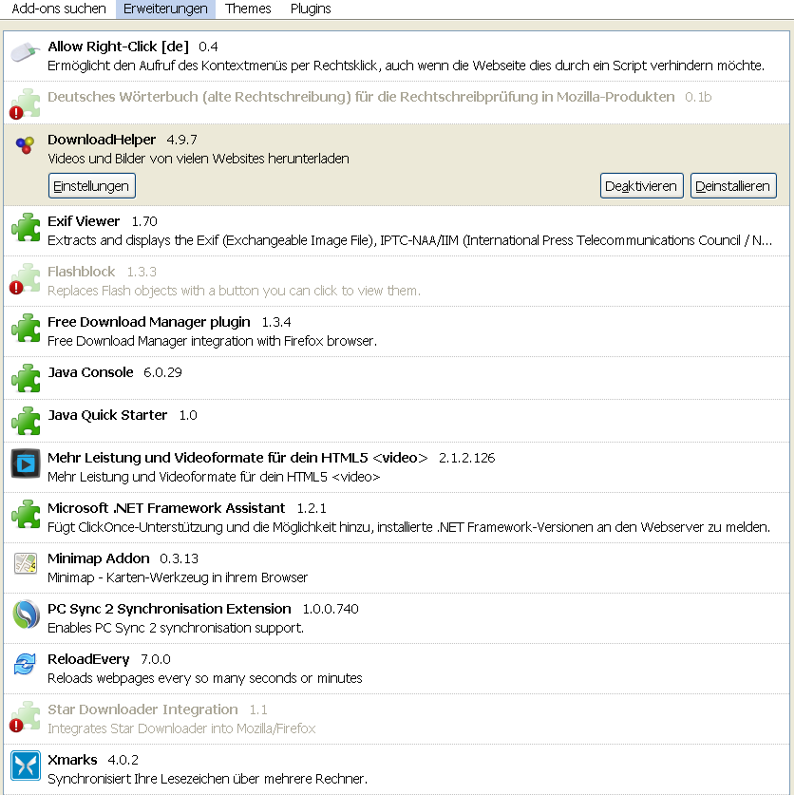
Task: Click 'Ermöglicht den Aufruf des Kontextmenüs' description
Action: coord(406,66)
